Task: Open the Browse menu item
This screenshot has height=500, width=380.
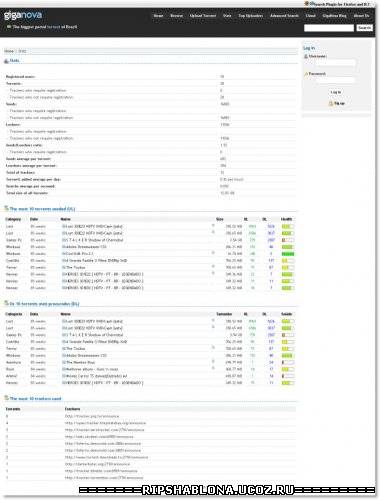Action: [x=176, y=16]
